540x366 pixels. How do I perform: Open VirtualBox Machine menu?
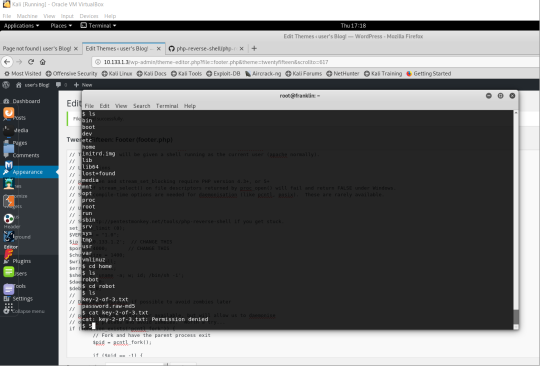click(27, 16)
